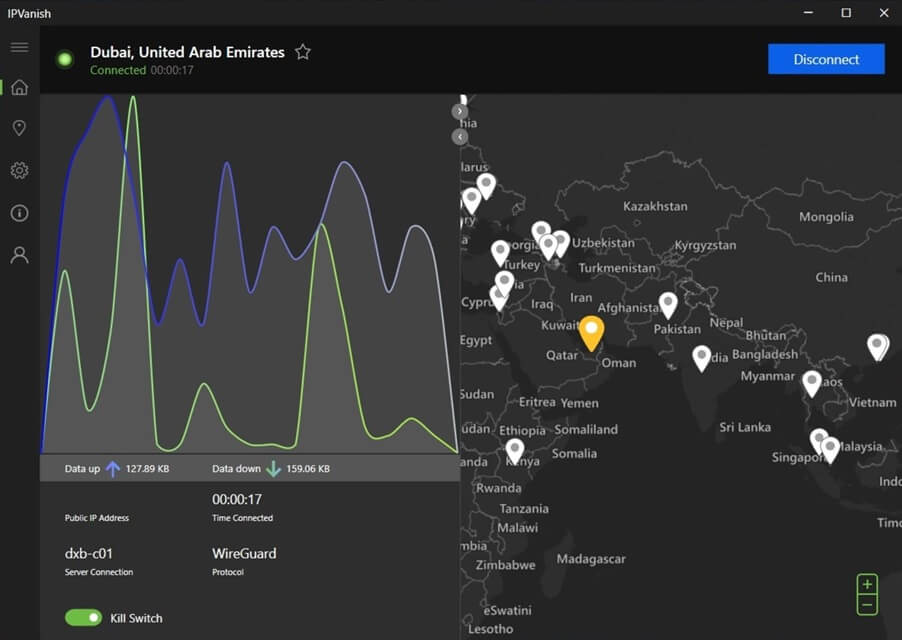
Task: Open the Account profile icon in sidebar
Action: tap(20, 255)
